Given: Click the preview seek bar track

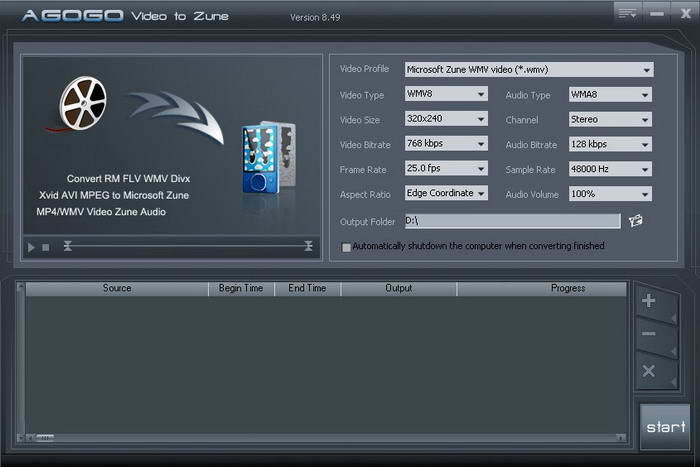Looking at the screenshot, I should click(188, 246).
